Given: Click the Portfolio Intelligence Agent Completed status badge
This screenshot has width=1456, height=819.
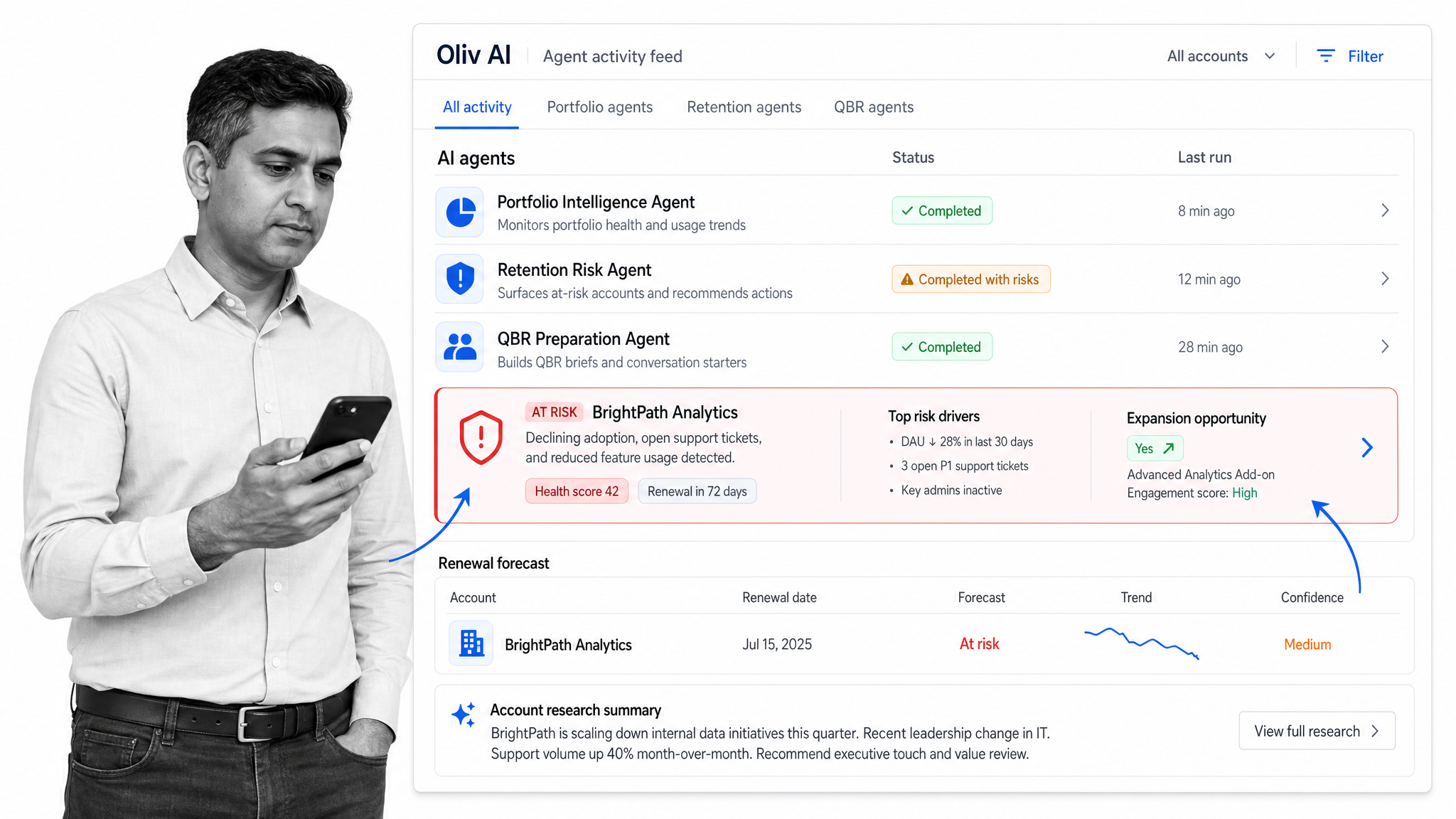Looking at the screenshot, I should 942,211.
